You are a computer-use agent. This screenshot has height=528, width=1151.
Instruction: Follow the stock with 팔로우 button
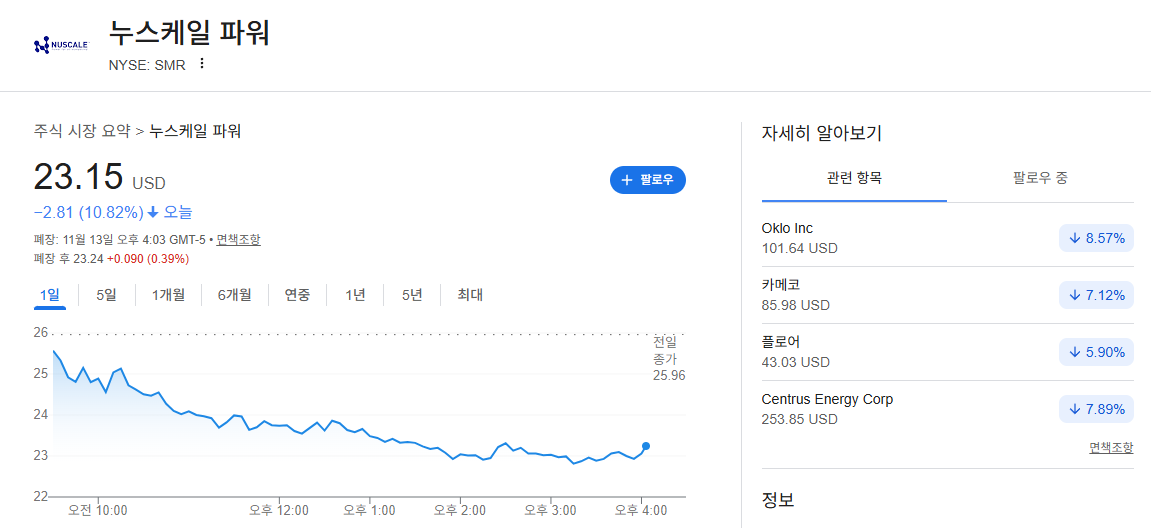(647, 180)
